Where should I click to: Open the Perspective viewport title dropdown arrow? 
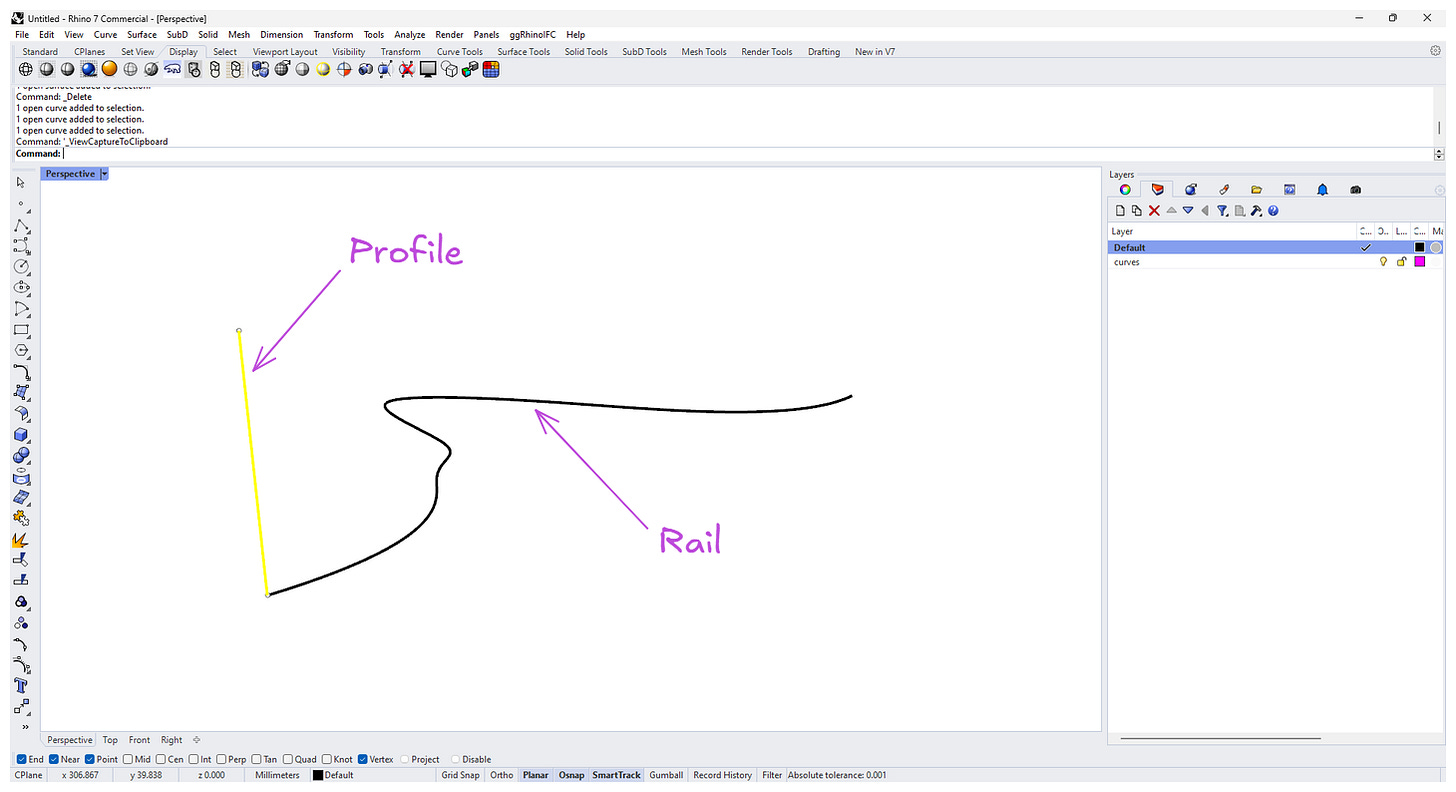click(x=104, y=174)
